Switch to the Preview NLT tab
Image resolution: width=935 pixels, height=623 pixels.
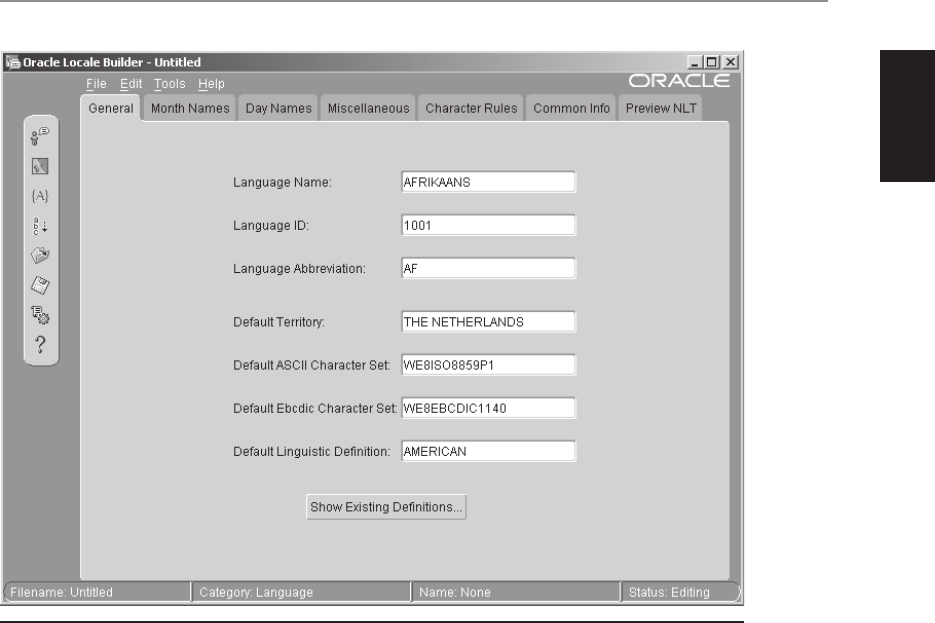[661, 109]
